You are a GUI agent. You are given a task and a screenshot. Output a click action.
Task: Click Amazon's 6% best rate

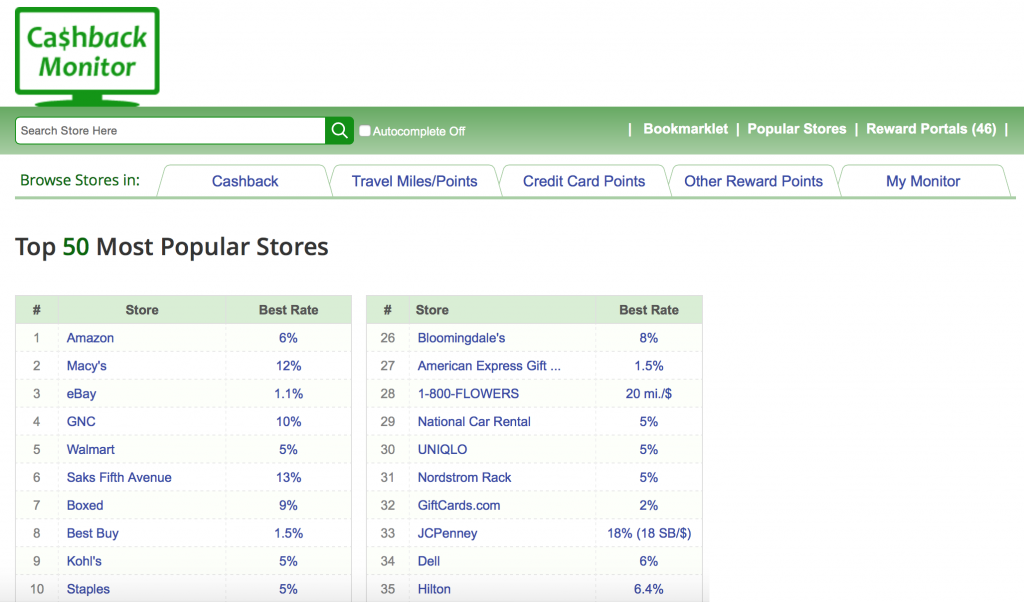pos(288,338)
